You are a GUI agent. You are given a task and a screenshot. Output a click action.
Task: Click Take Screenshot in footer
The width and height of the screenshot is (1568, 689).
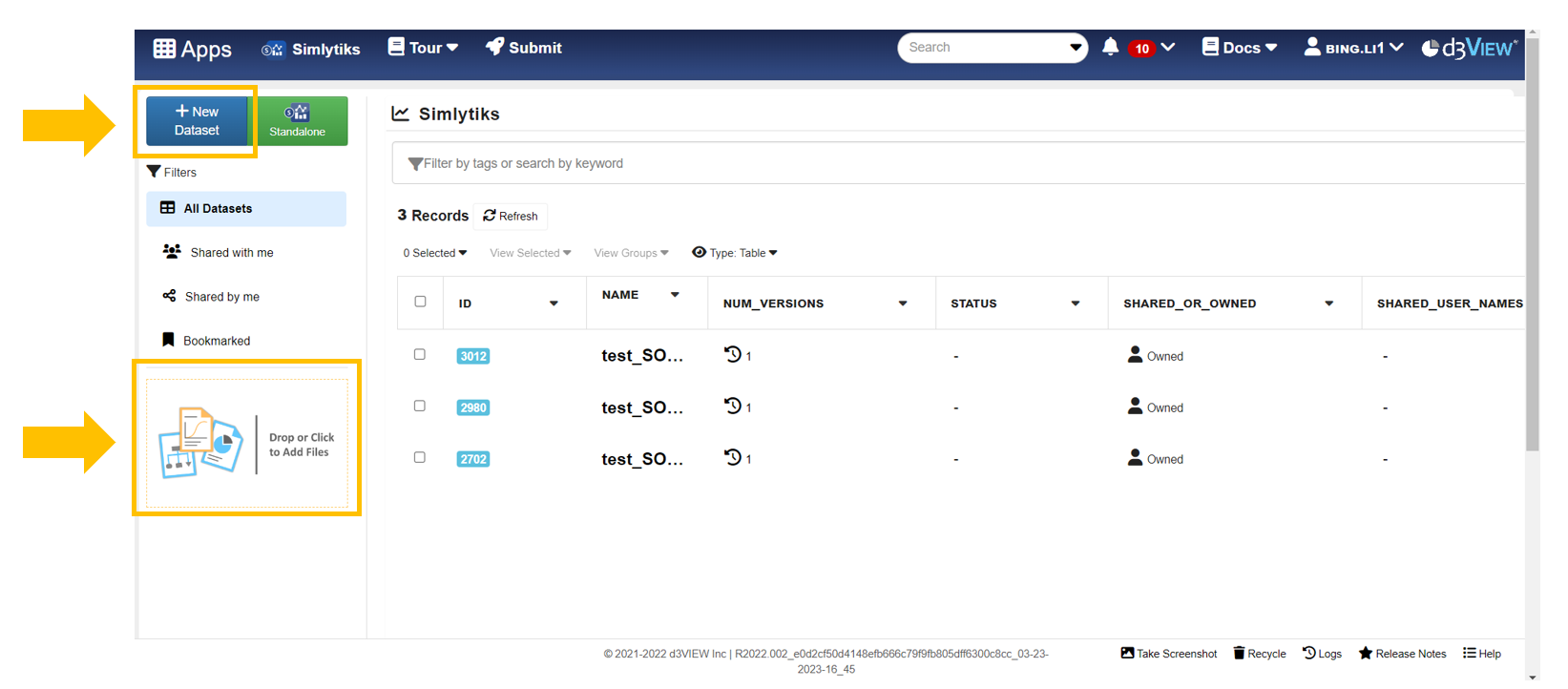coord(1169,654)
